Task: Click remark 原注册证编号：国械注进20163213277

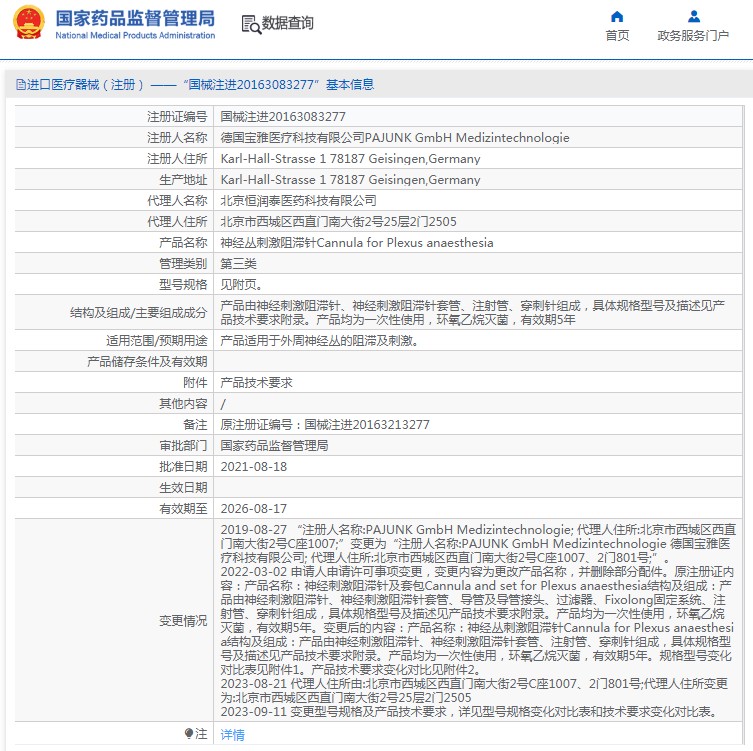Action: (x=325, y=425)
